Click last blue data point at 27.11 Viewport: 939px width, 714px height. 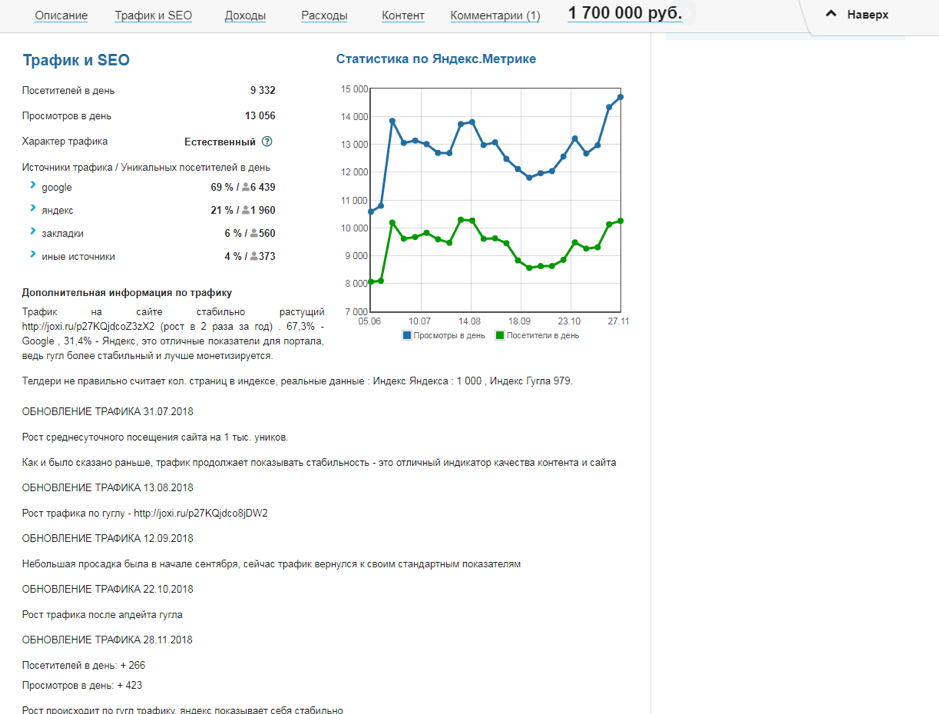click(x=620, y=97)
